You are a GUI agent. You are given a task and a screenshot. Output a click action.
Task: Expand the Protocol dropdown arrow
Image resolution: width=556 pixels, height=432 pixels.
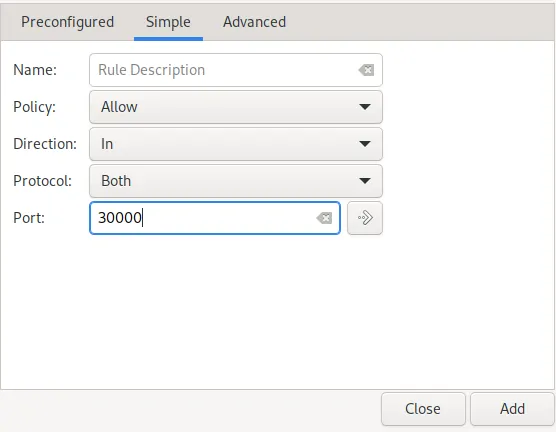click(x=365, y=181)
